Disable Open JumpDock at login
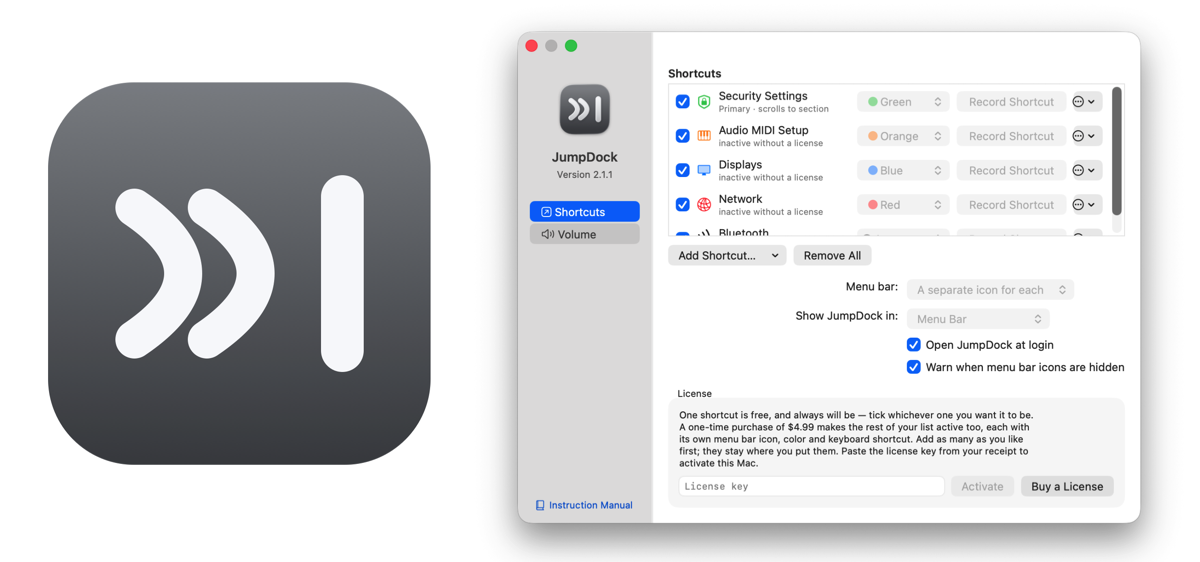1200x562 pixels. pyautogui.click(x=913, y=344)
